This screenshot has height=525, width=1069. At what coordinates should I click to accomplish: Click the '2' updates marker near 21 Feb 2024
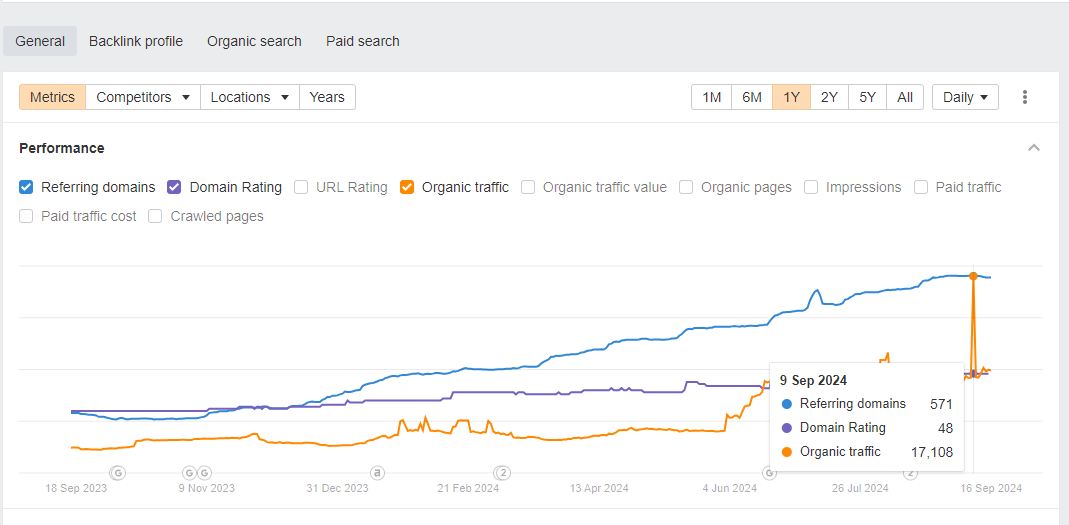tap(503, 472)
